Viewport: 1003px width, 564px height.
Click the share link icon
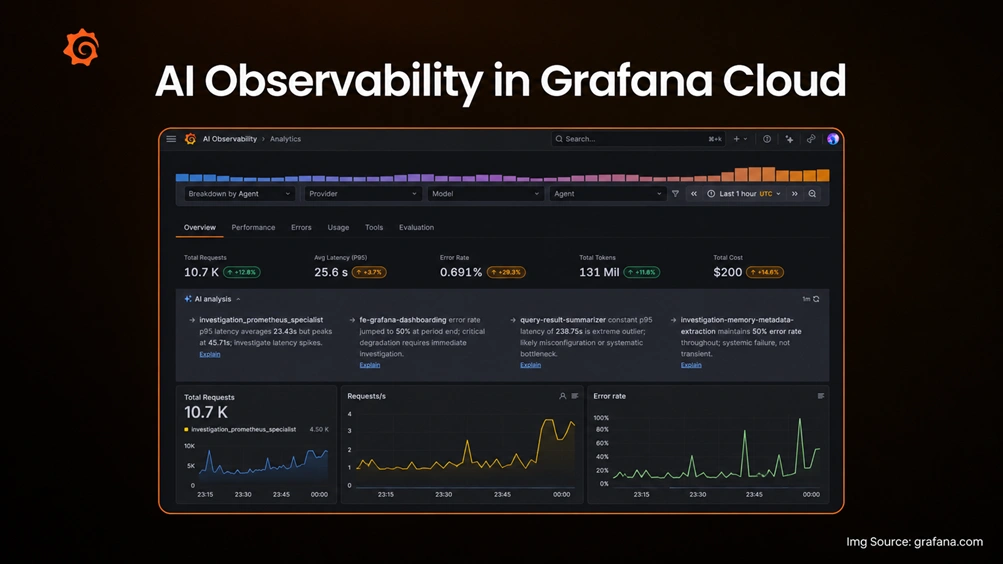(x=810, y=139)
